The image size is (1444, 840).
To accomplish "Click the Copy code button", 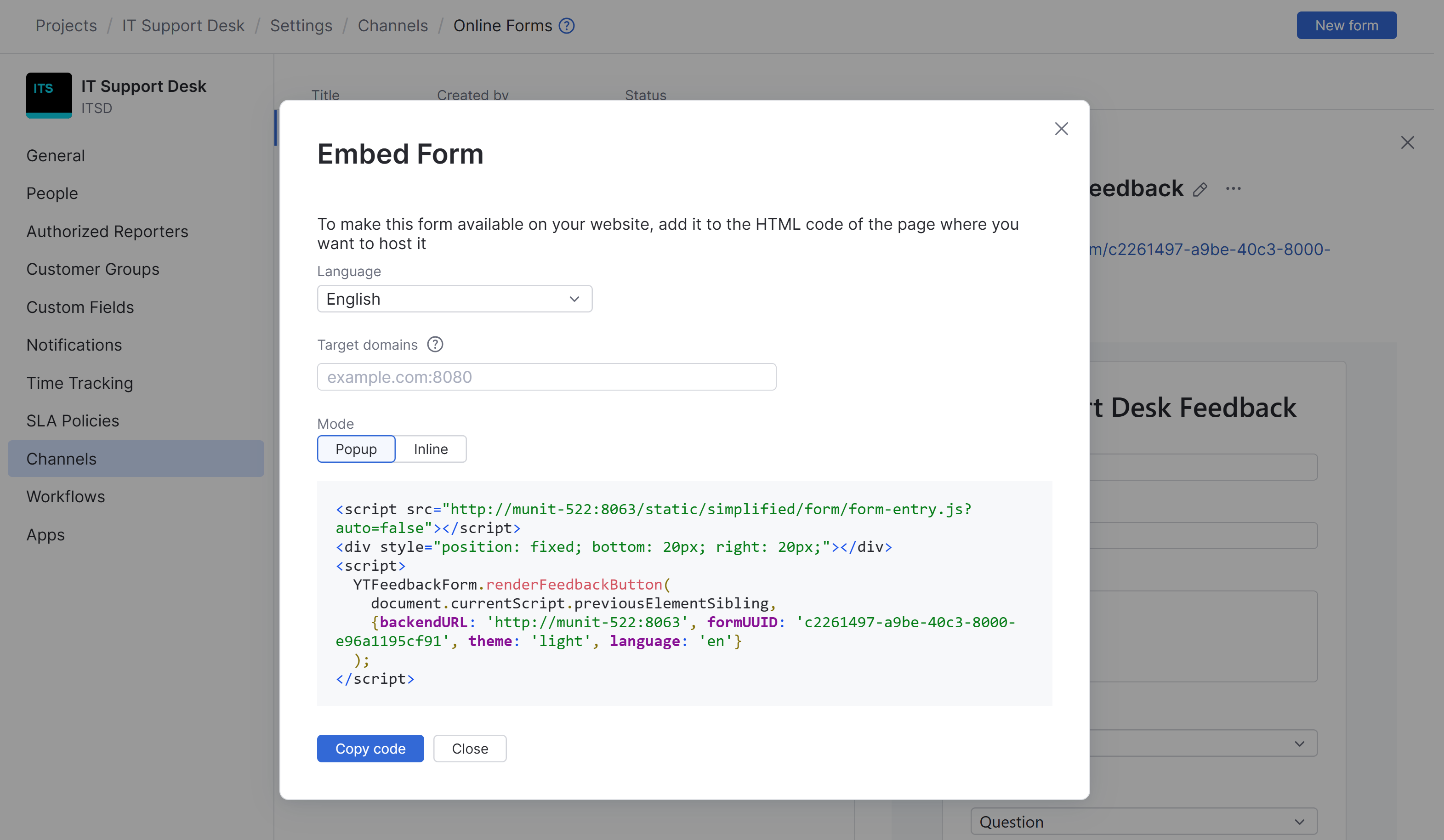I will [x=370, y=748].
